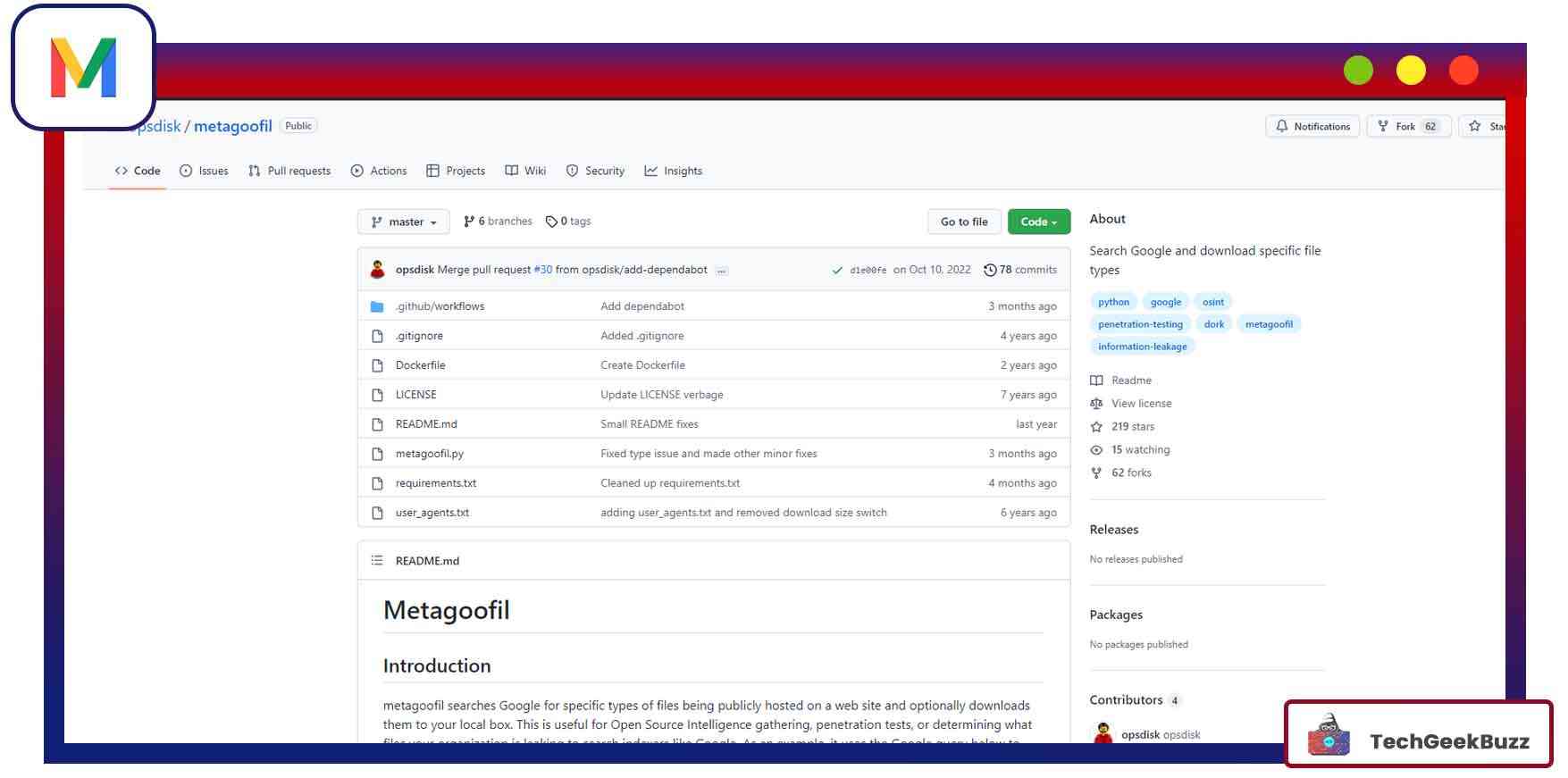Expand the green Code dropdown
Viewport: 1568px width, 778px height.
(1038, 222)
